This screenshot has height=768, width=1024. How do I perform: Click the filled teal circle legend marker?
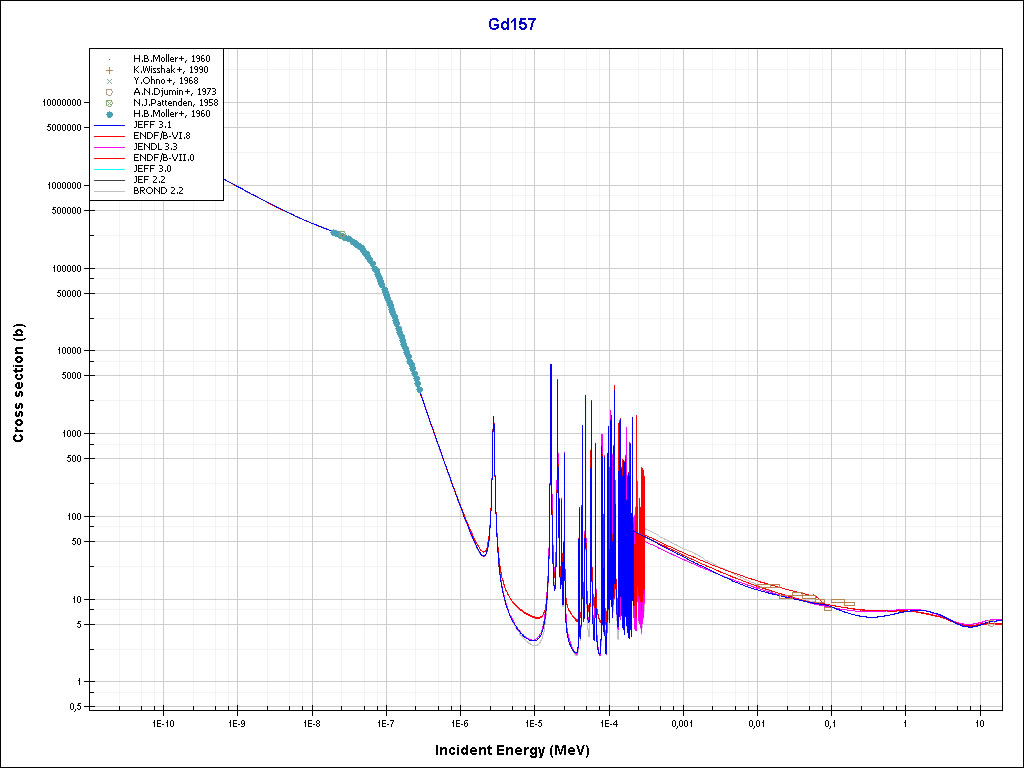point(110,114)
